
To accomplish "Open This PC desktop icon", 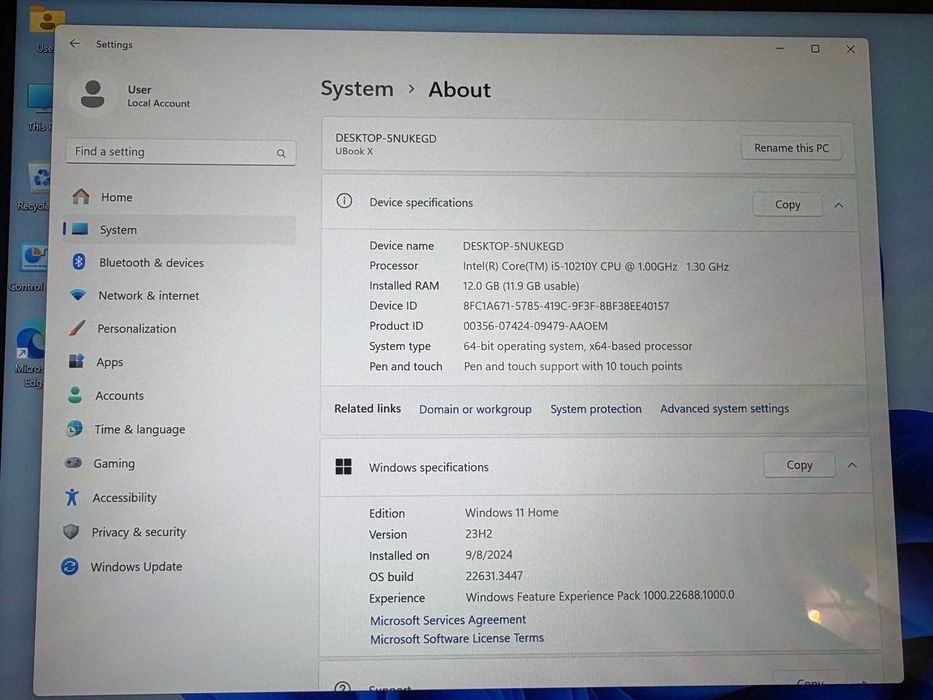I will 39,107.
